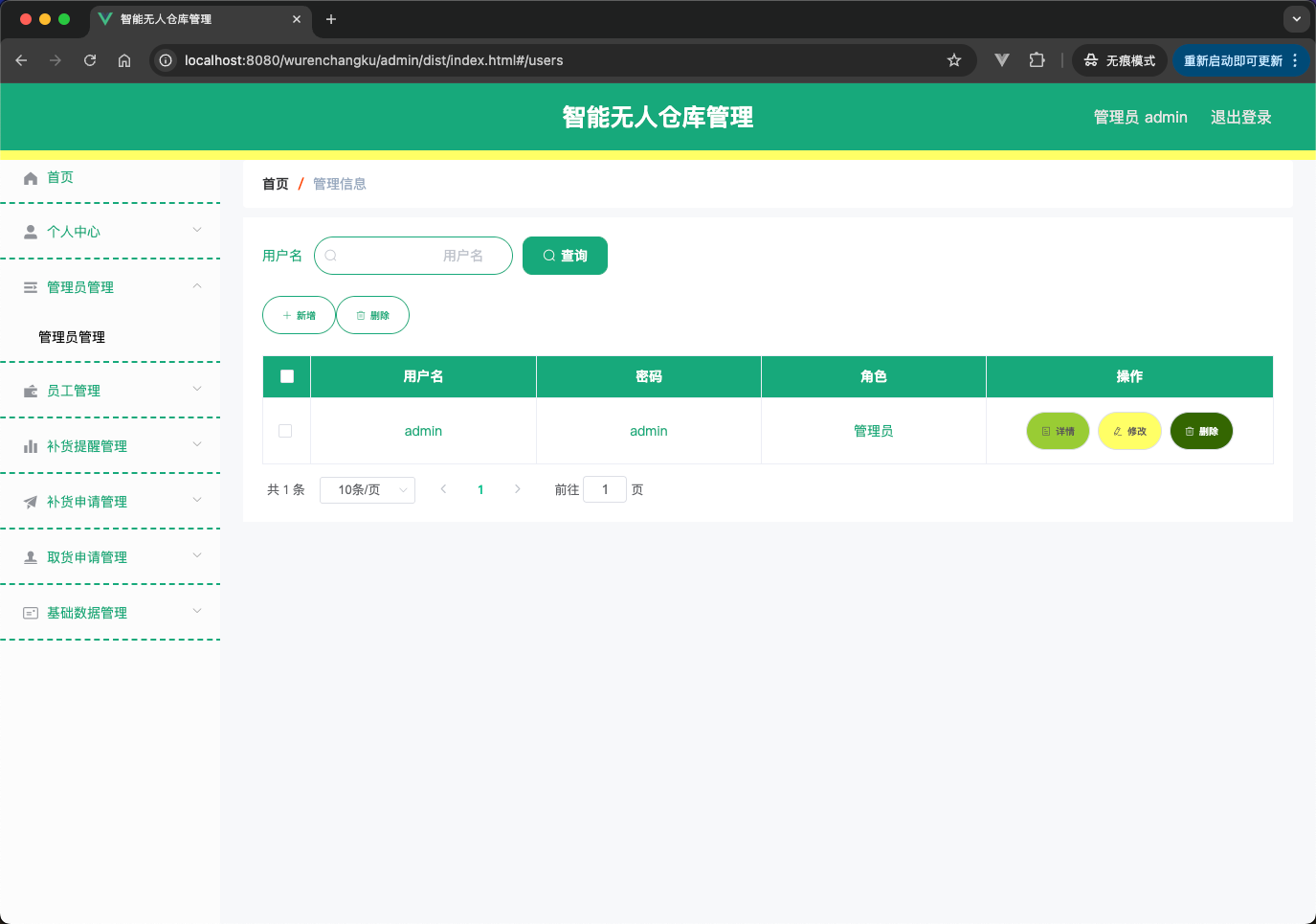Click the tab search chevron at top right
The image size is (1316, 924).
pos(1296,18)
